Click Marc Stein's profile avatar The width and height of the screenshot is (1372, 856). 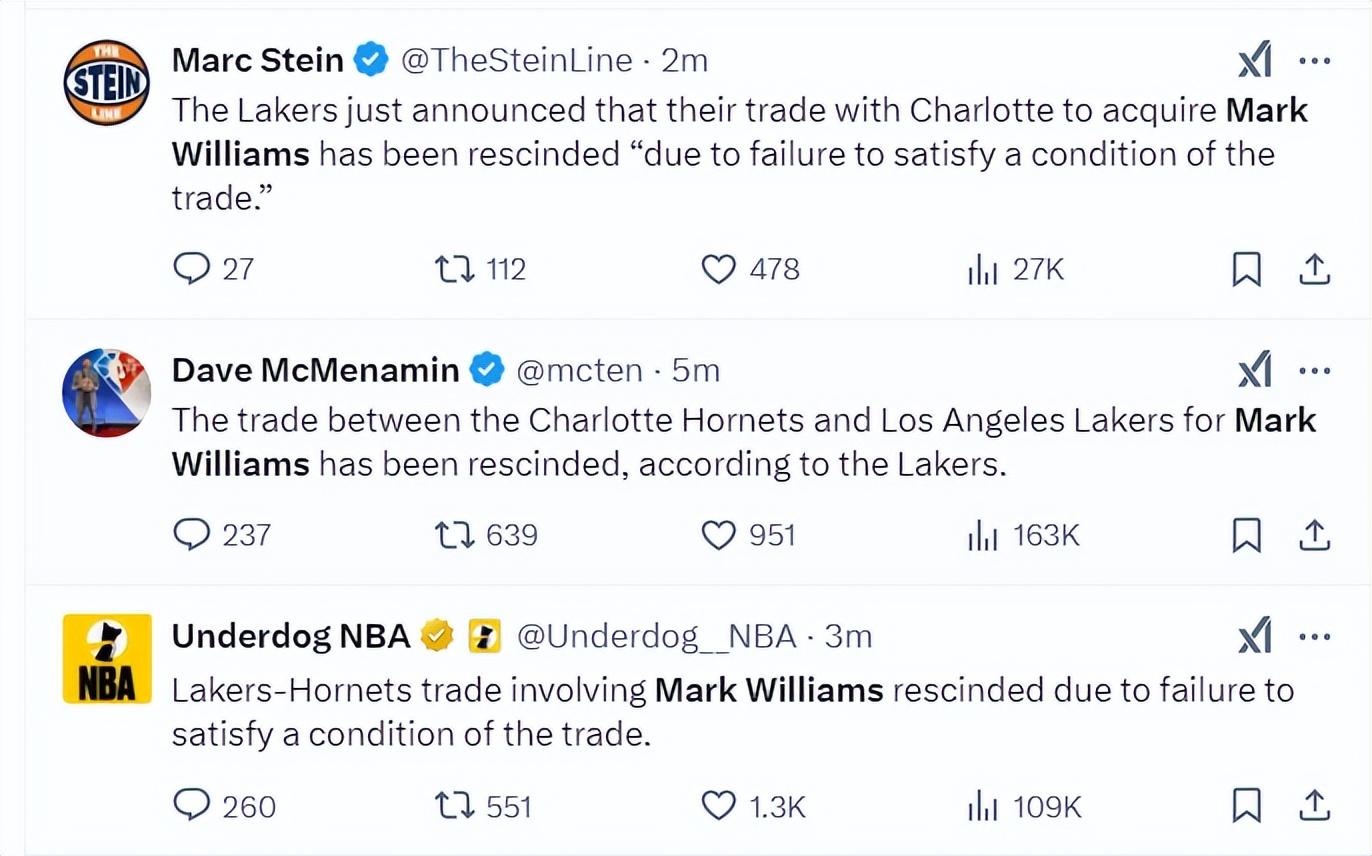(107, 83)
